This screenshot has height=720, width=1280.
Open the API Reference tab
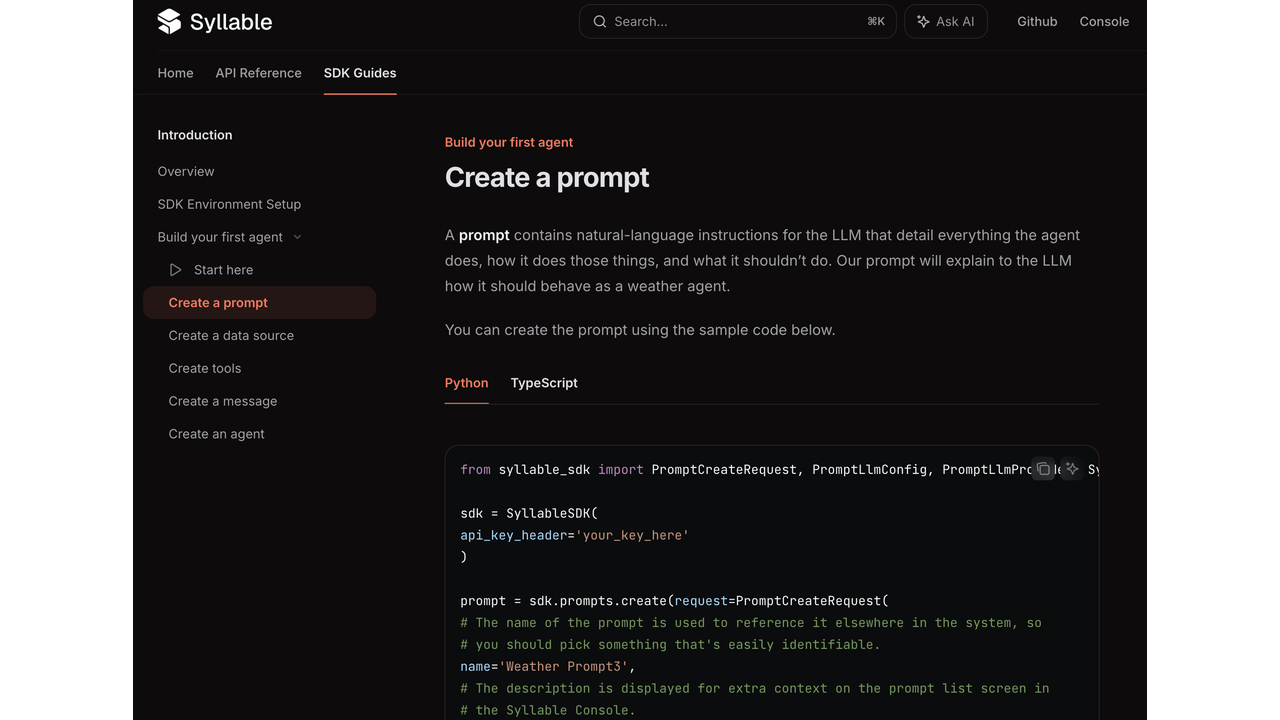[258, 73]
